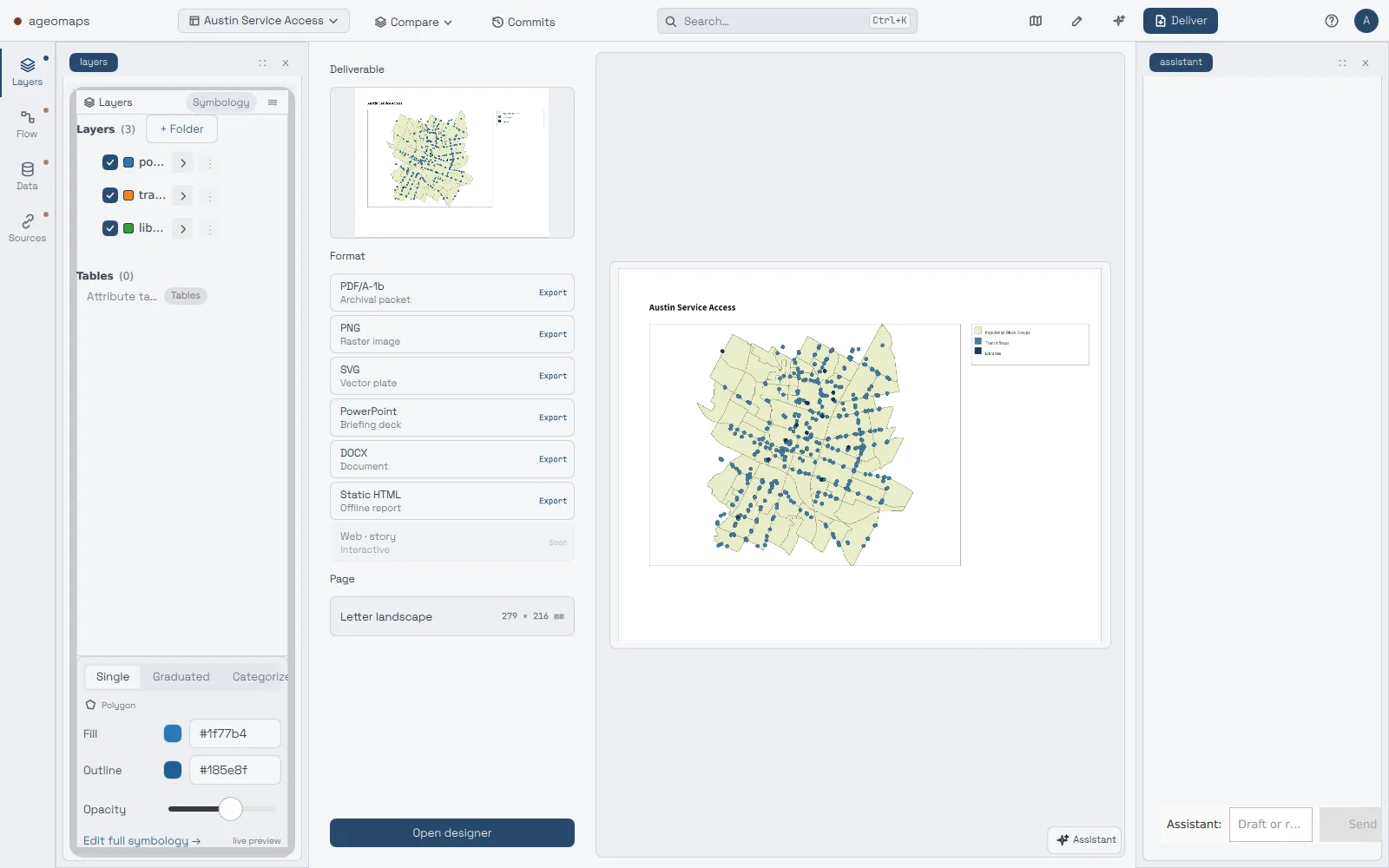Click the Opacity slider handle

click(x=230, y=809)
